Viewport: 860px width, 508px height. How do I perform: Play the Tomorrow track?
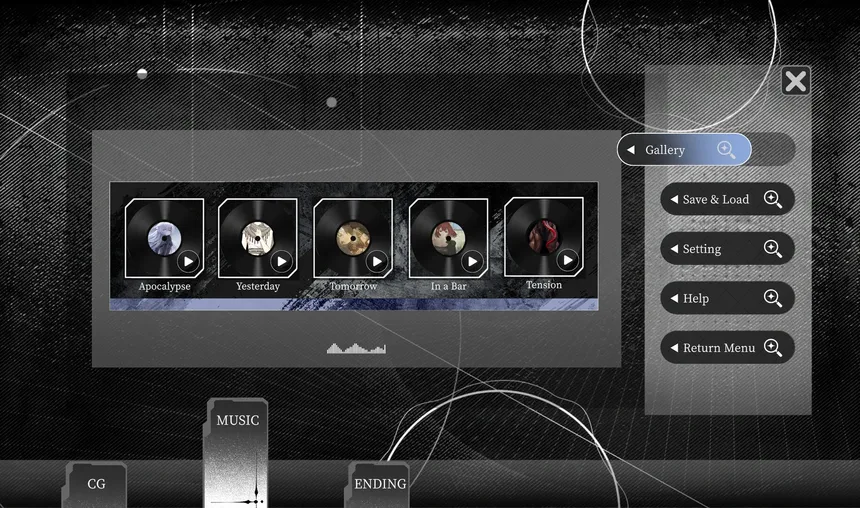pyautogui.click(x=377, y=261)
